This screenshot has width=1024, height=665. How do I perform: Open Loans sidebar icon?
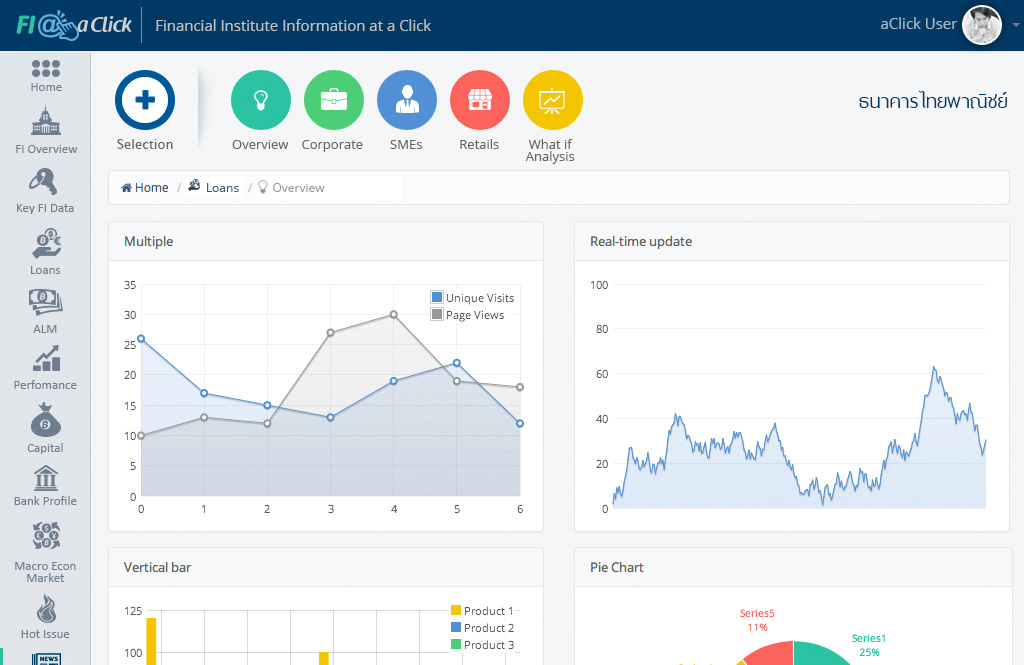(46, 243)
